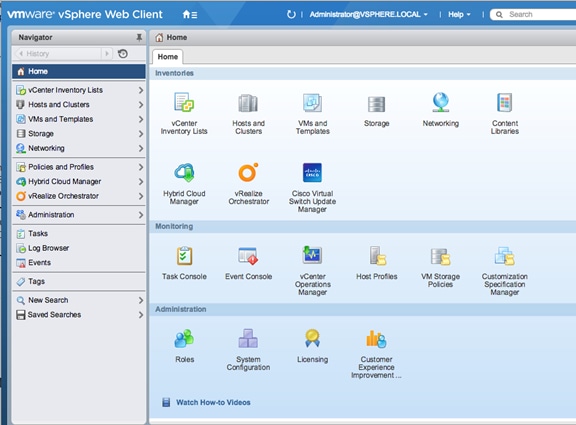The height and width of the screenshot is (425, 576).
Task: Expand Policies and Profiles chevron
Action: (141, 167)
